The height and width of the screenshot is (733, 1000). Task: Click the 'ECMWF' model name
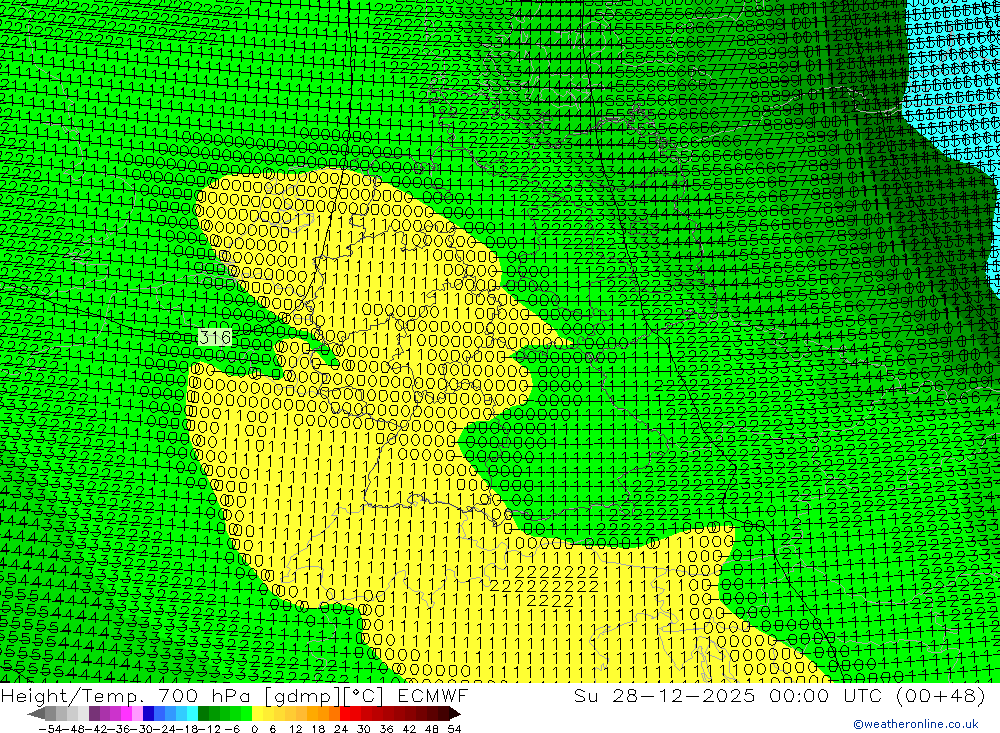tap(432, 695)
